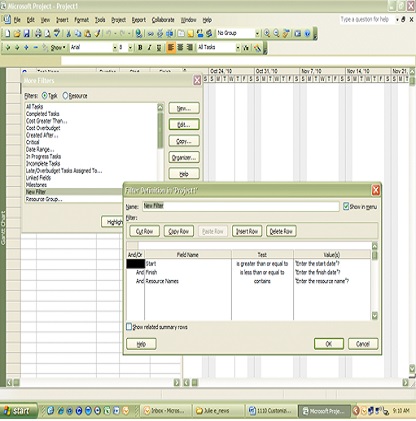Click the Zoom Out magnifier icon

tap(276, 33)
